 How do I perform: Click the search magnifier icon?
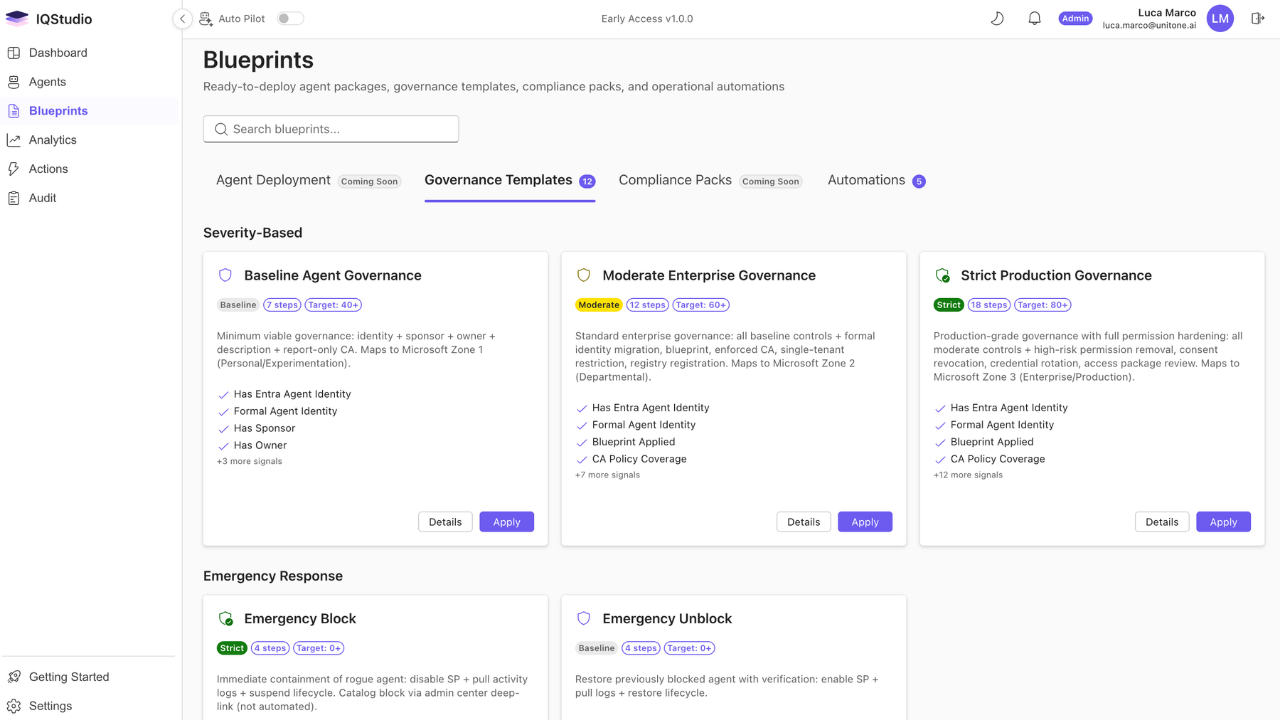coord(221,129)
